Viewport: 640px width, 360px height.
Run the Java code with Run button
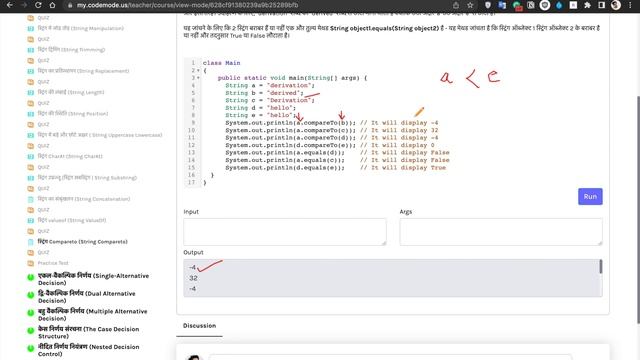click(x=590, y=197)
